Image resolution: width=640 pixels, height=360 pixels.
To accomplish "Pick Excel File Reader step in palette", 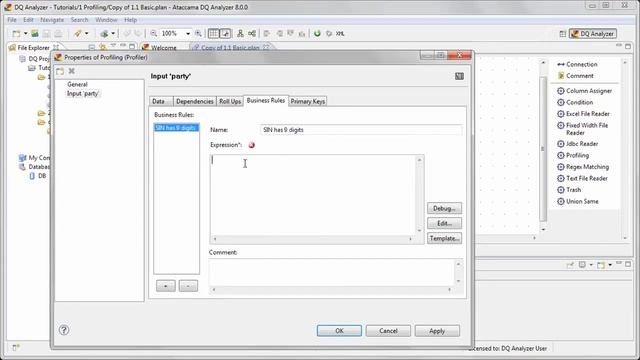I will 583,114.
